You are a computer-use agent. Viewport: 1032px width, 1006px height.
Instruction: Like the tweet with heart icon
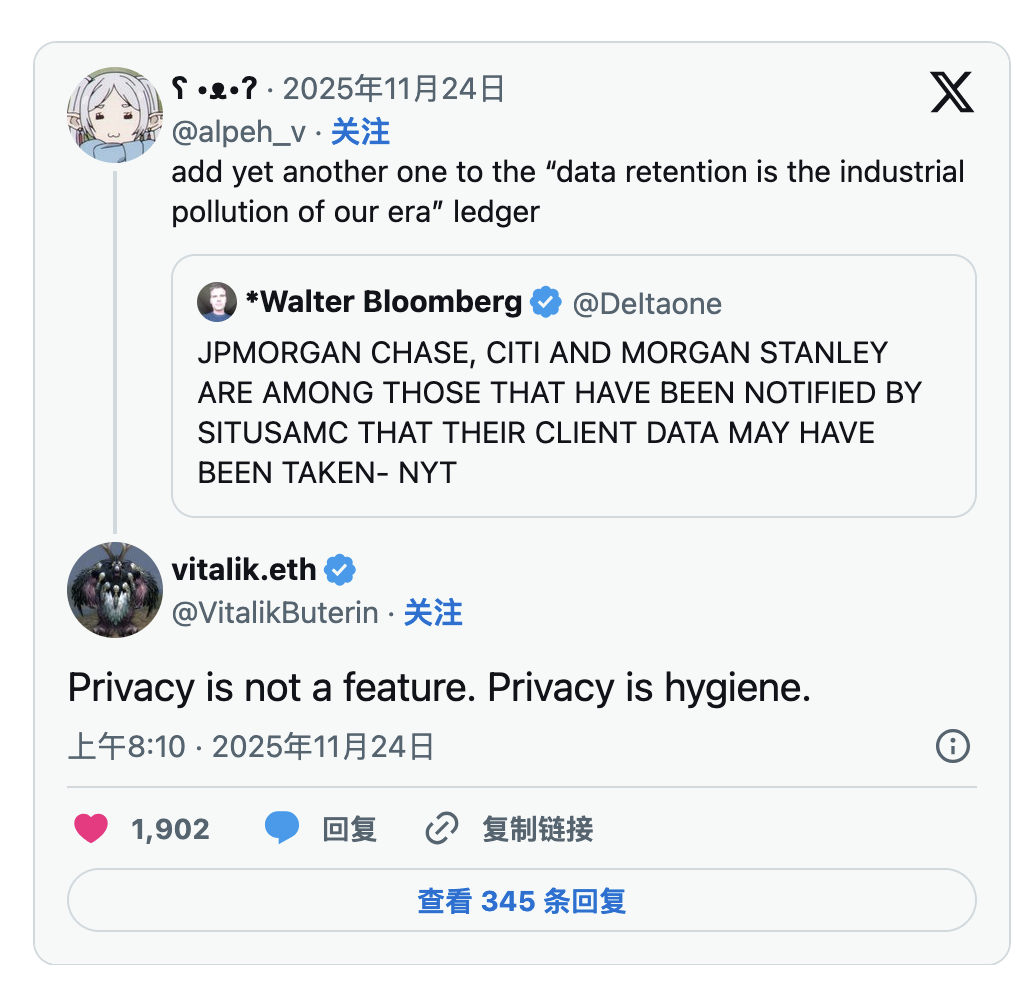pyautogui.click(x=91, y=828)
